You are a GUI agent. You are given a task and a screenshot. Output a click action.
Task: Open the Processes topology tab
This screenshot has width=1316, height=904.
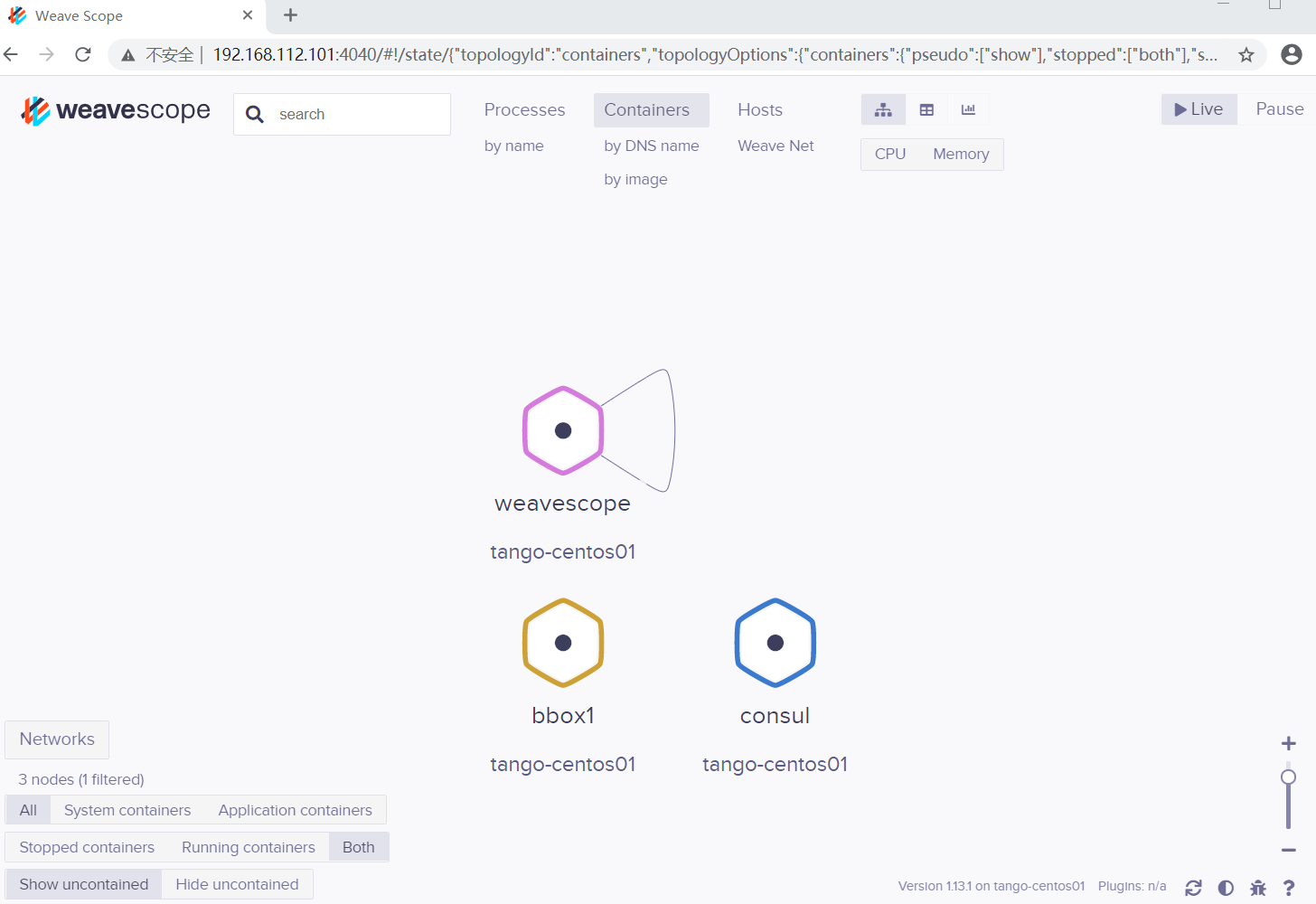524,109
